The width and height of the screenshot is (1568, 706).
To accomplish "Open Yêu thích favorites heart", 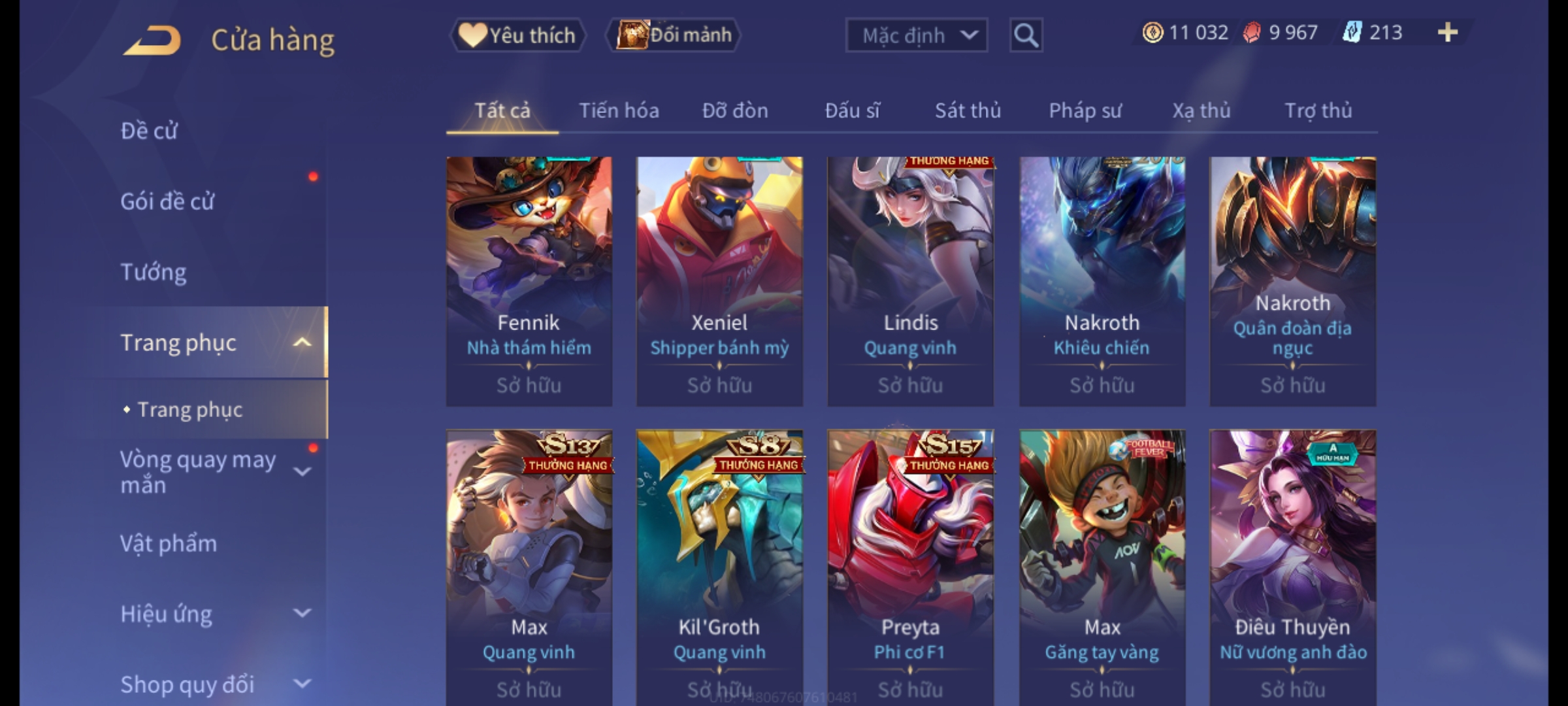I will 518,35.
